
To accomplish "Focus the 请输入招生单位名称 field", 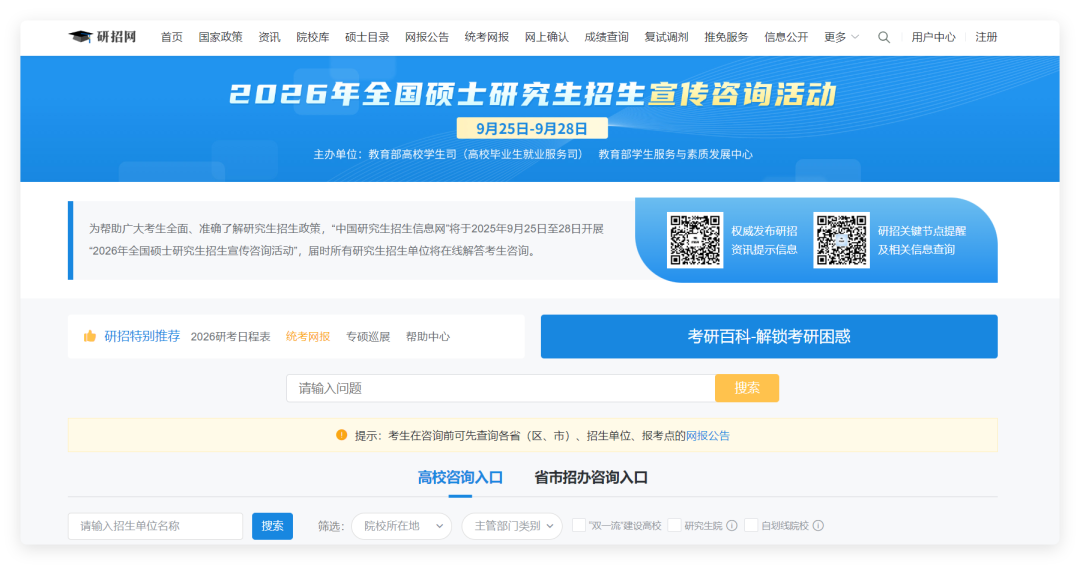I will tap(156, 526).
